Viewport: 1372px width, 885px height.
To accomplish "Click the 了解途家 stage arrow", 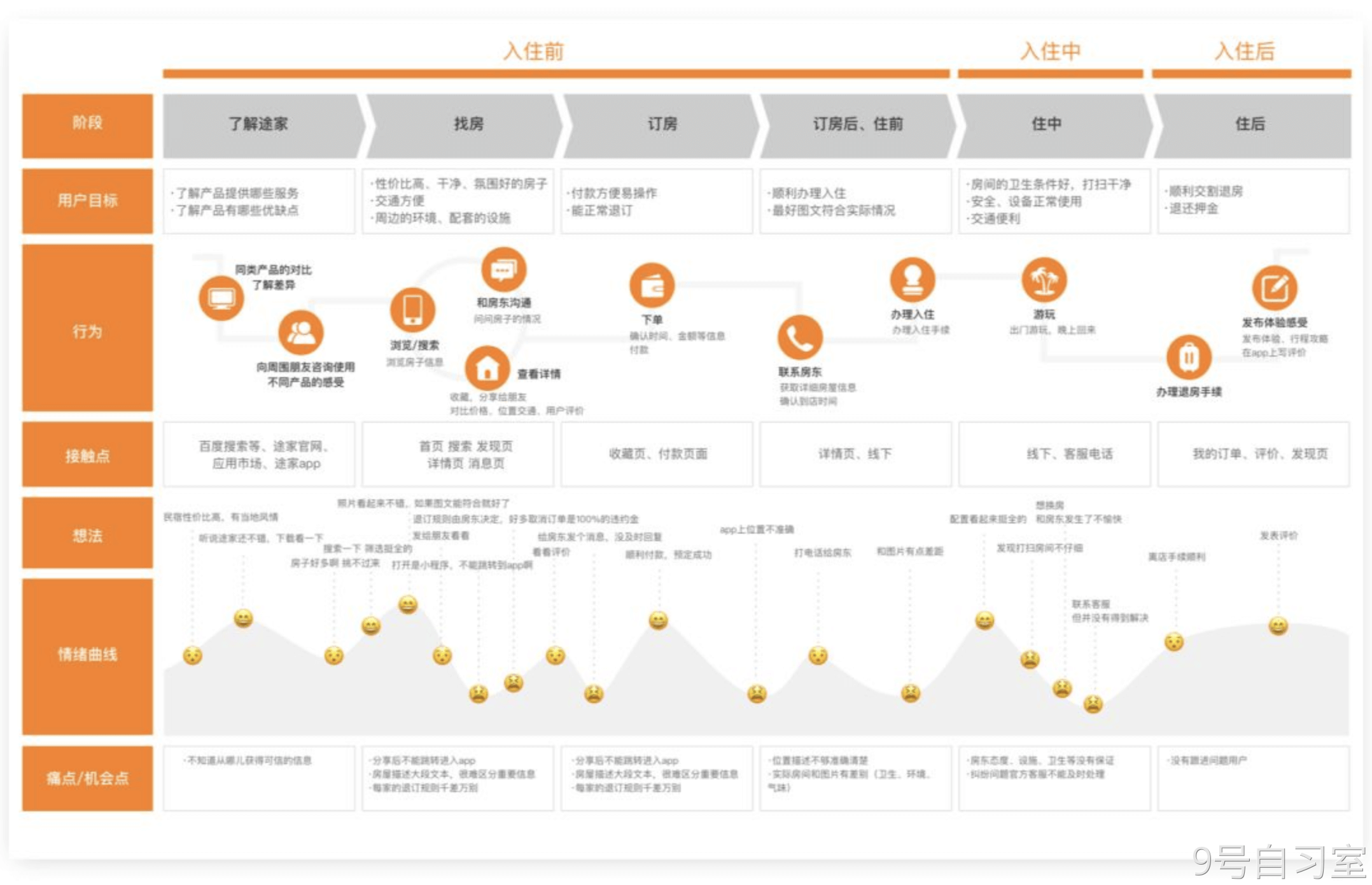I will click(x=263, y=125).
